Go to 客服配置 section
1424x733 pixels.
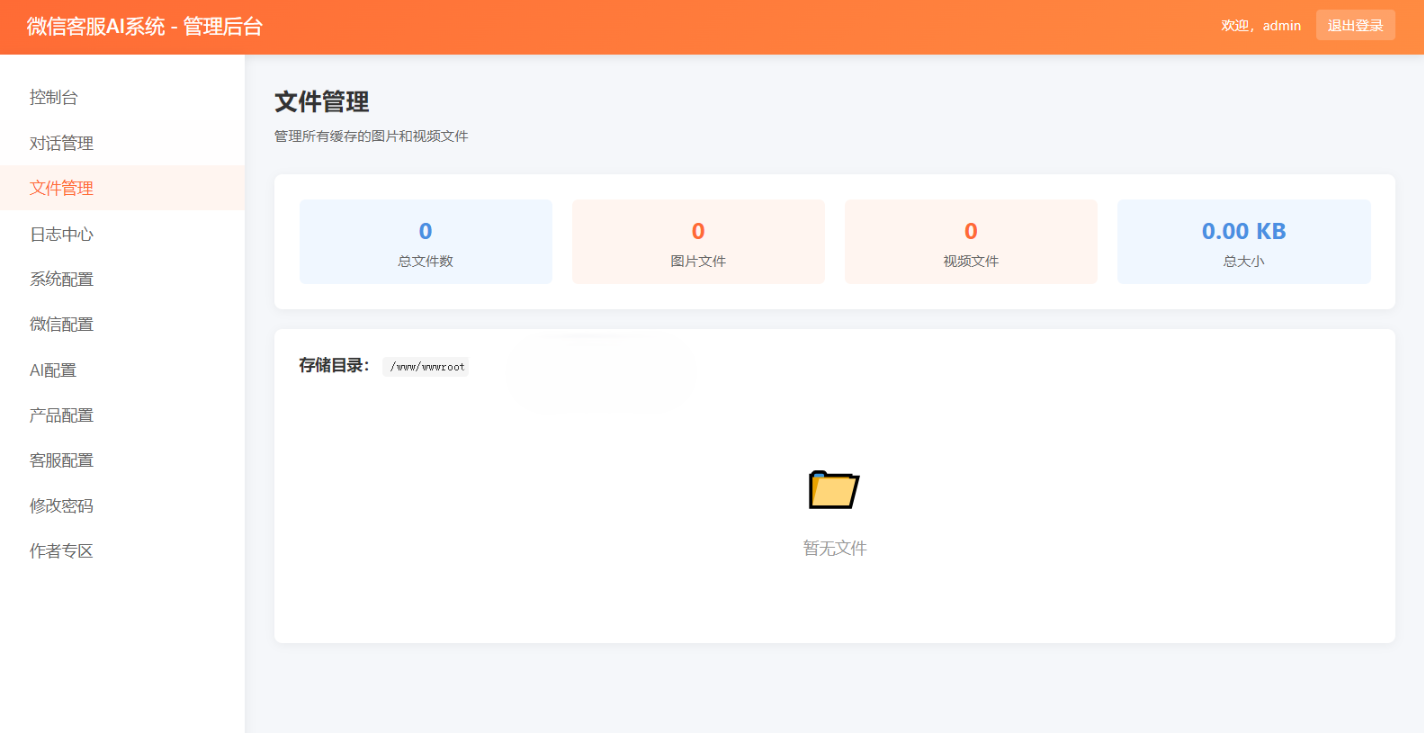pyautogui.click(x=61, y=460)
